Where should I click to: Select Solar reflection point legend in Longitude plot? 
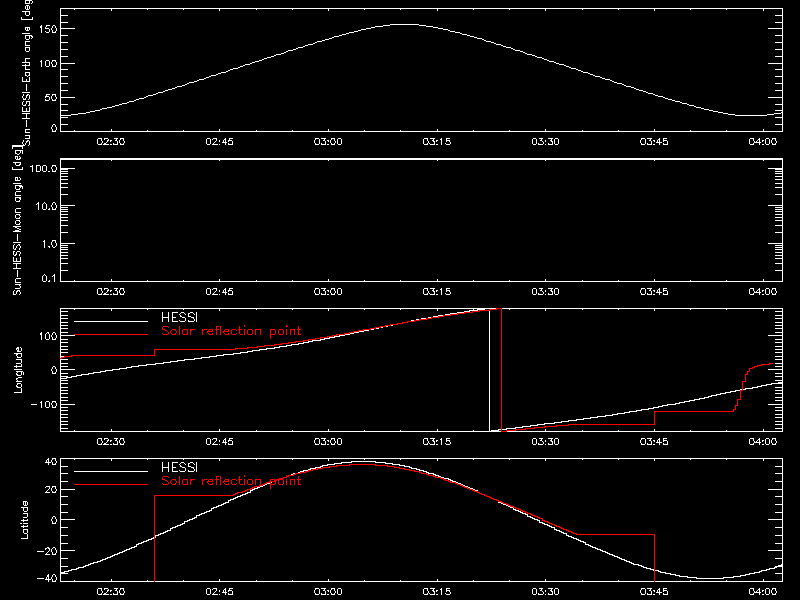coord(231,331)
